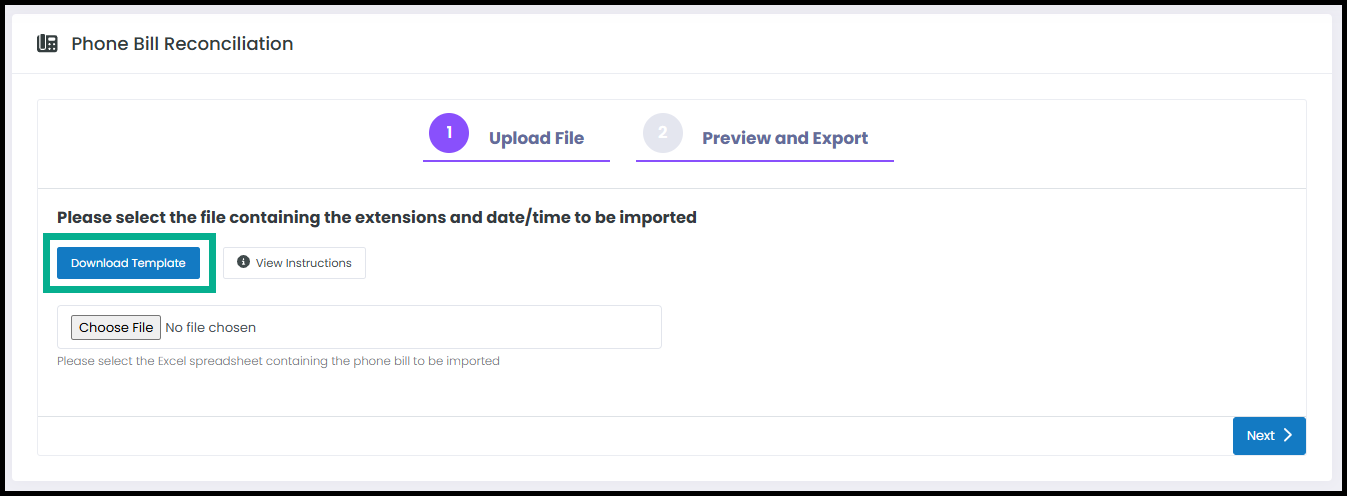This screenshot has width=1347, height=496.
Task: Click the underline beneath Preview and Export
Action: [765, 160]
